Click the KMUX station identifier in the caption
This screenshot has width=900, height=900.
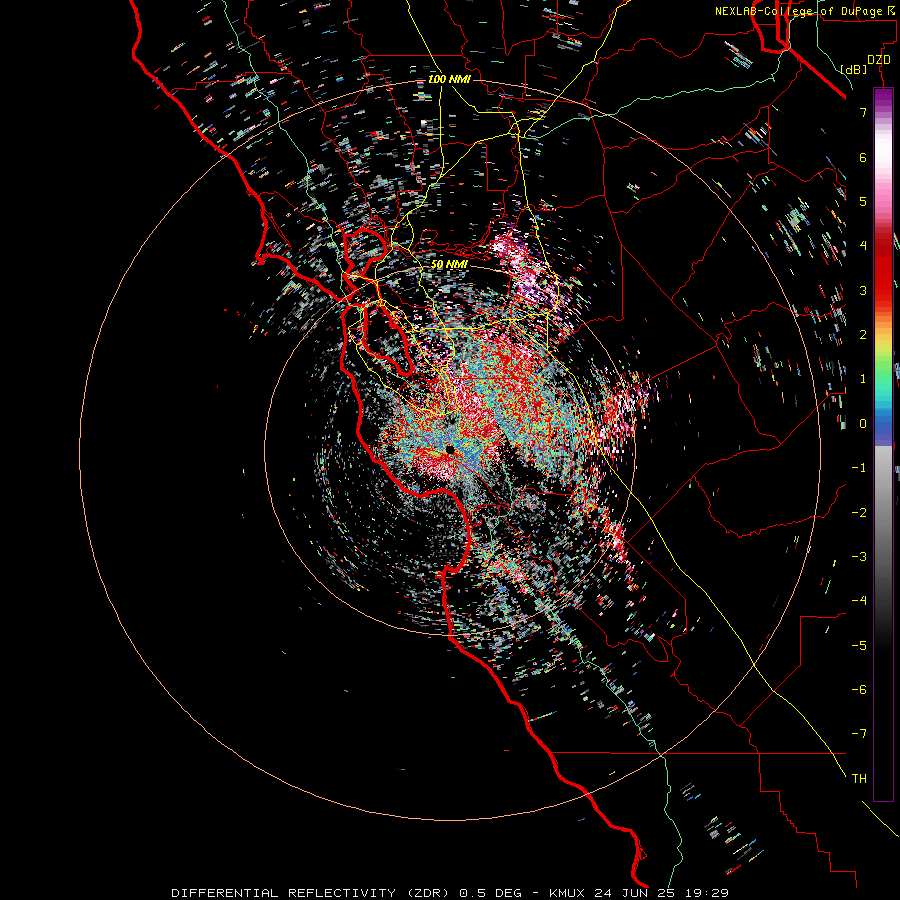(x=566, y=893)
